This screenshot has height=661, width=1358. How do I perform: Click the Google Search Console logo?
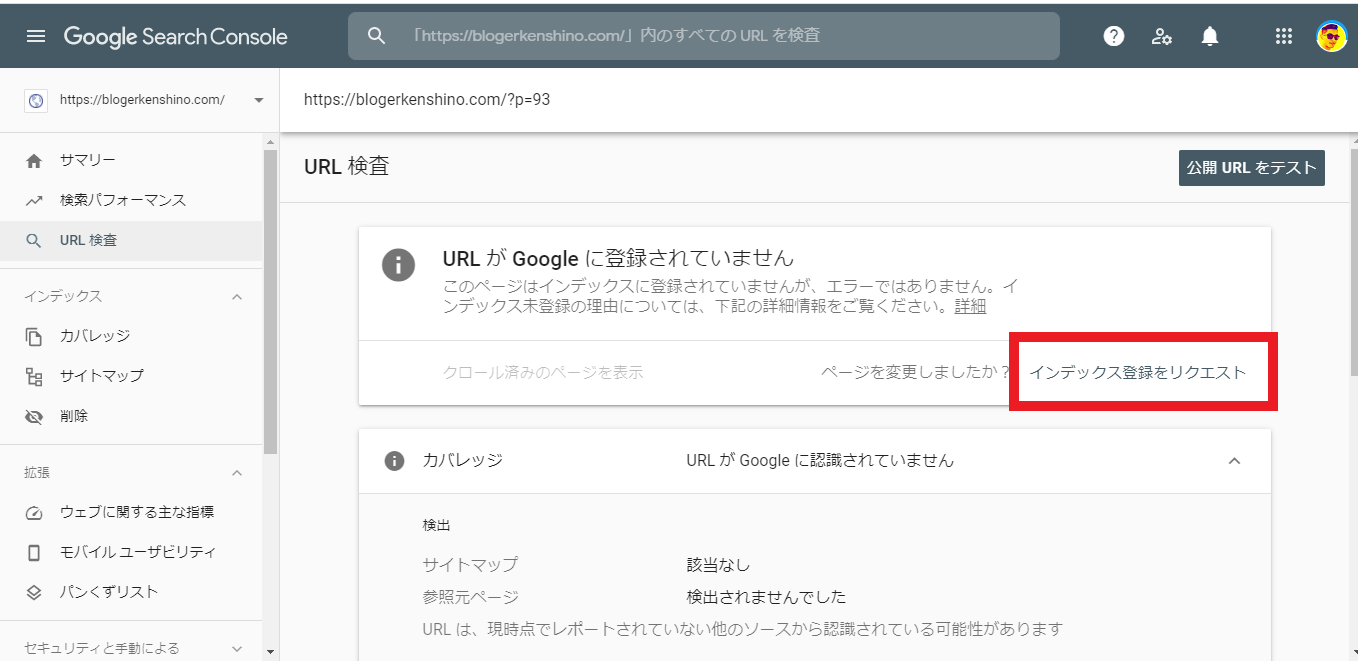click(176, 37)
